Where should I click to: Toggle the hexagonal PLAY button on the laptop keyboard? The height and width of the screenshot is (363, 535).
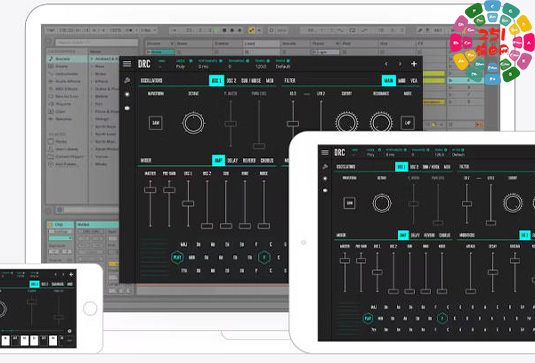[177, 257]
